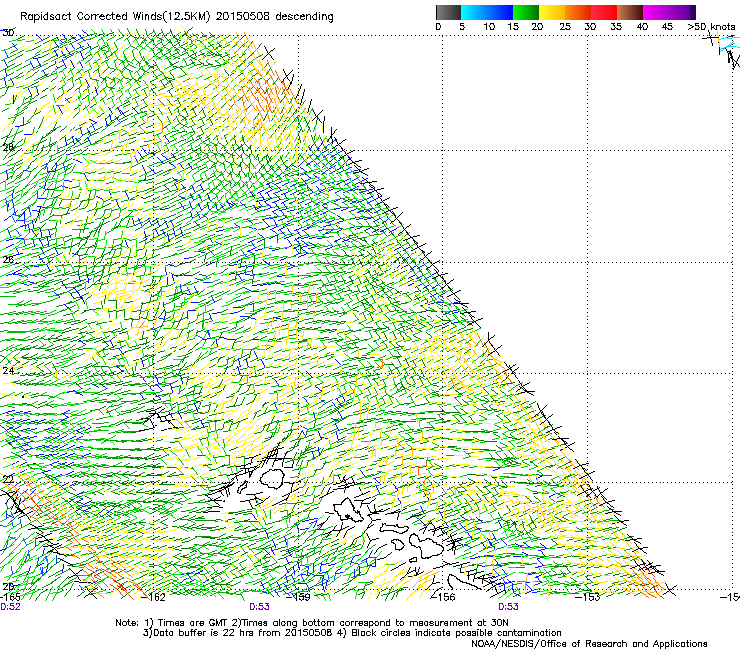Click the longitude label '-156'

tap(444, 597)
